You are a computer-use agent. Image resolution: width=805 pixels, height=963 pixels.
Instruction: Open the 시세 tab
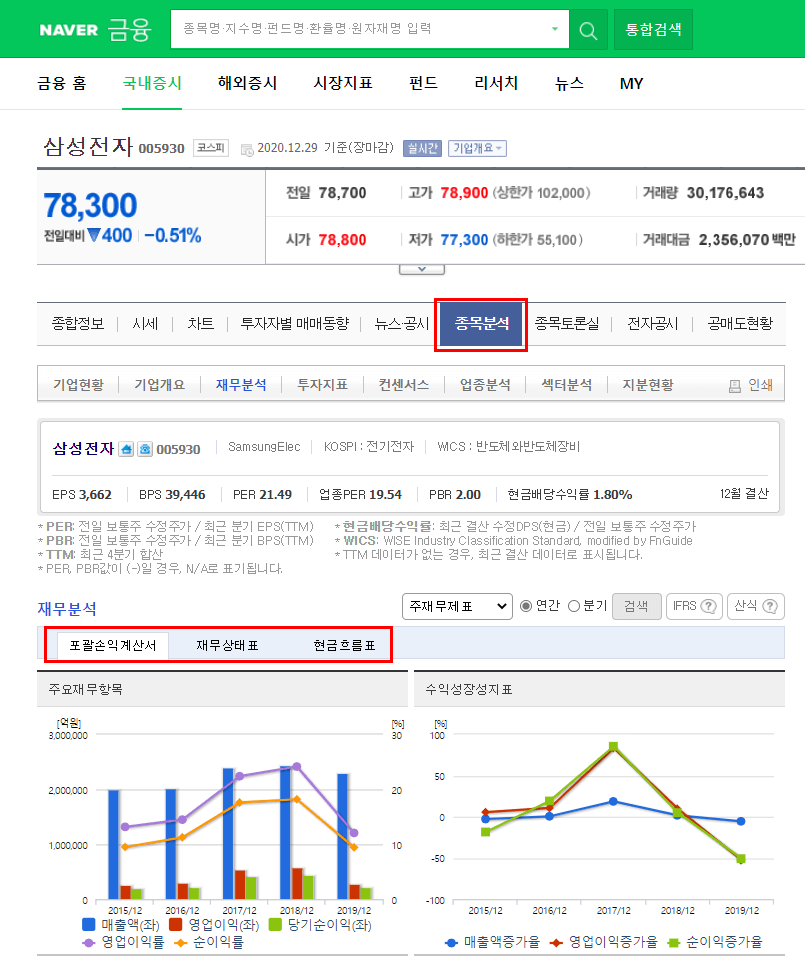(146, 324)
